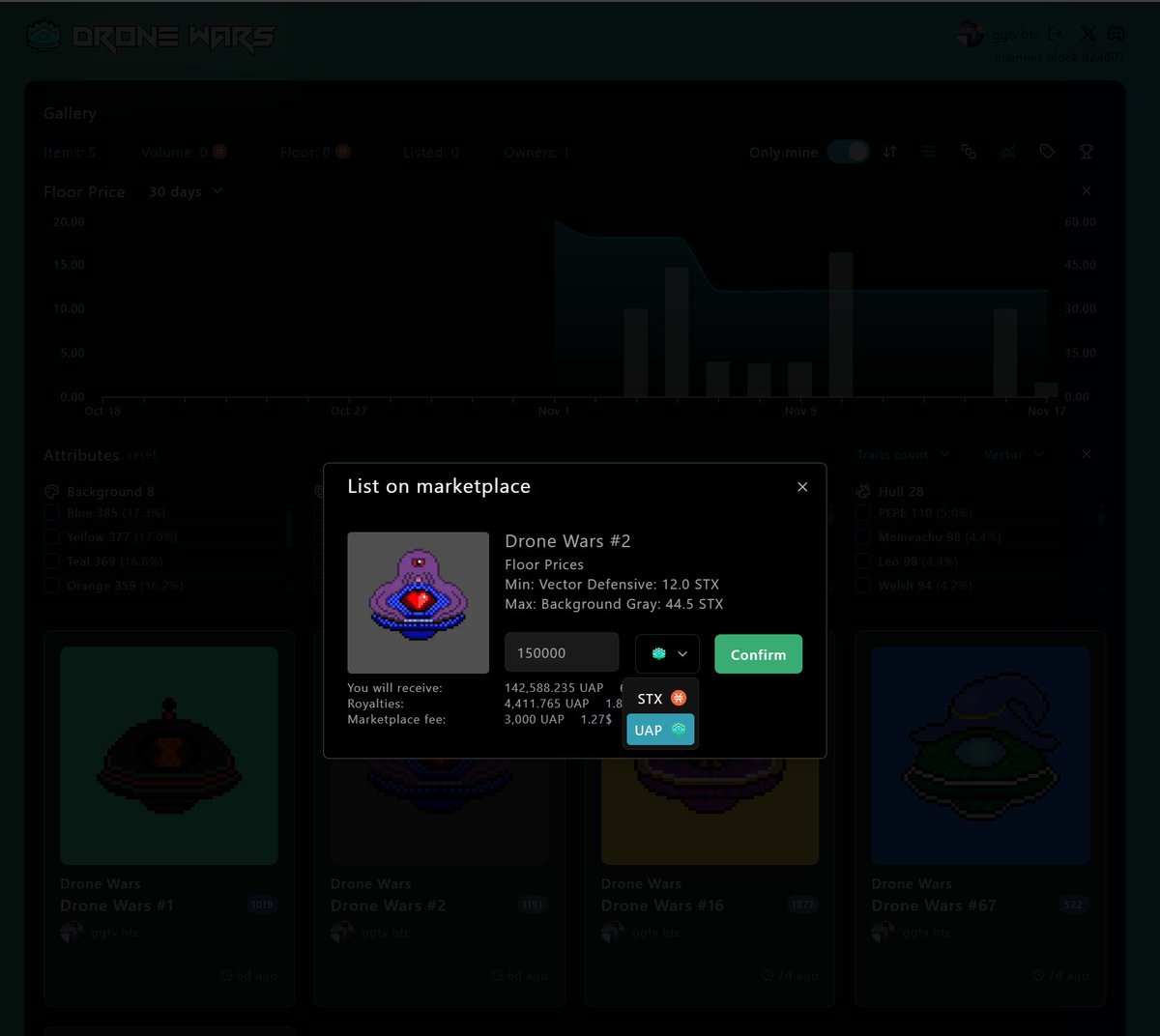Click the "Min: Vector Defensive: 12.0 STX" text
This screenshot has height=1036, width=1160.
click(612, 585)
